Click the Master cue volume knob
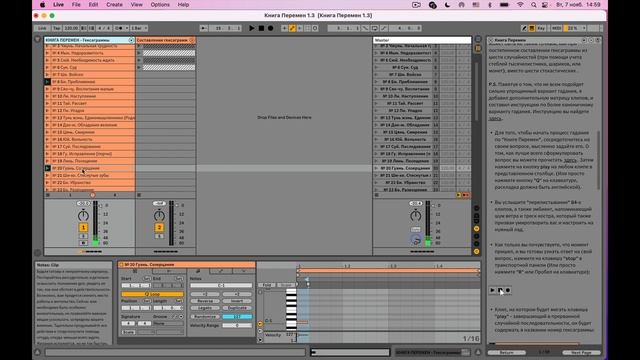 (x=416, y=240)
